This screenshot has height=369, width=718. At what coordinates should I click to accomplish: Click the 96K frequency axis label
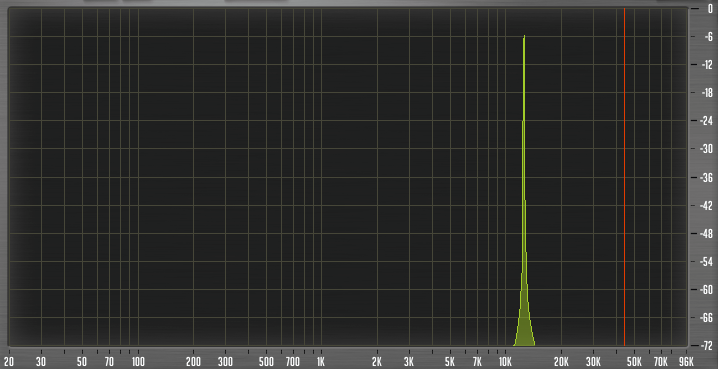click(687, 362)
